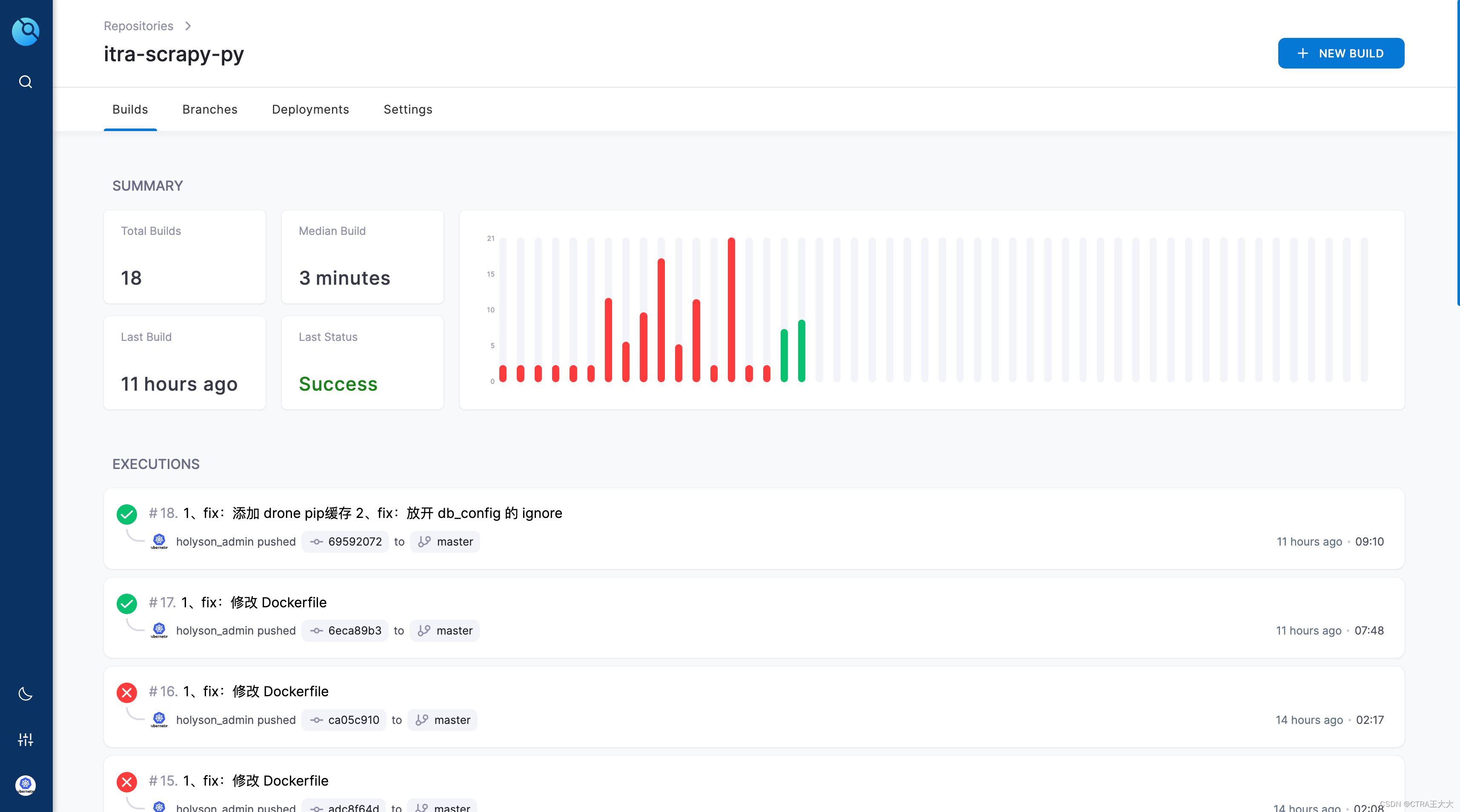
Task: Go to the Settings tab
Action: [x=407, y=109]
